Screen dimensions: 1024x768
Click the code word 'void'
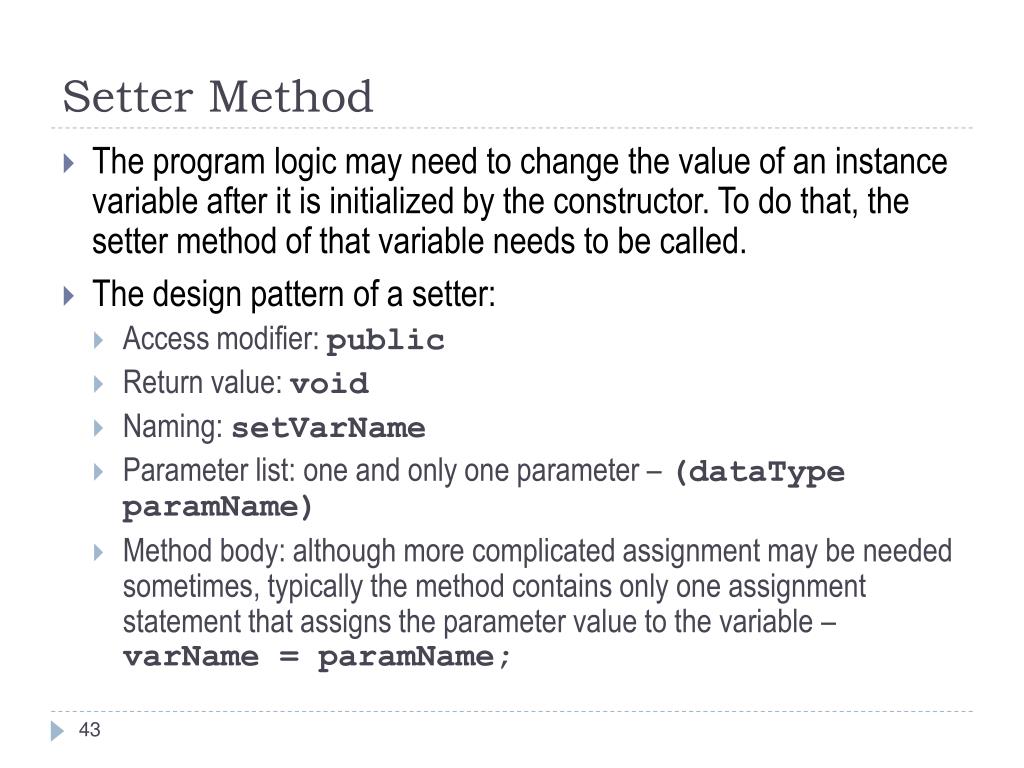[x=330, y=383]
